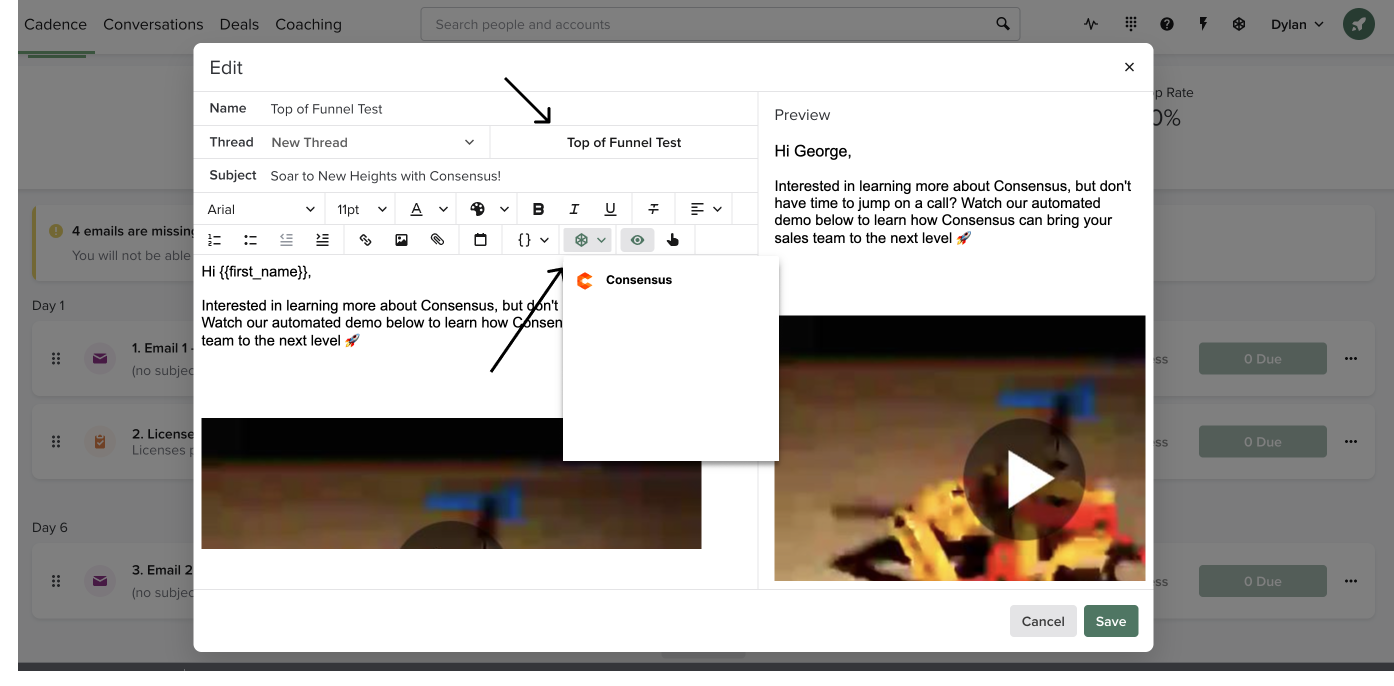Toggle strikethrough formatting in the editor
The image size is (1394, 686).
(653, 209)
